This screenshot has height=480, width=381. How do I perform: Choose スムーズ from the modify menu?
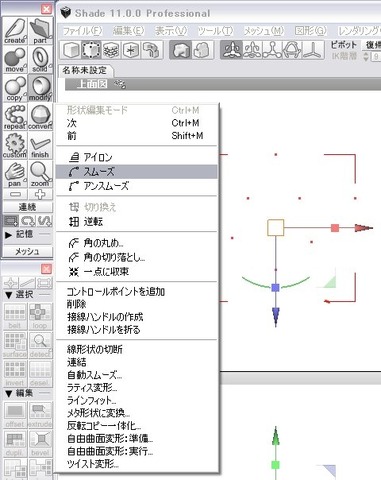click(x=136, y=172)
